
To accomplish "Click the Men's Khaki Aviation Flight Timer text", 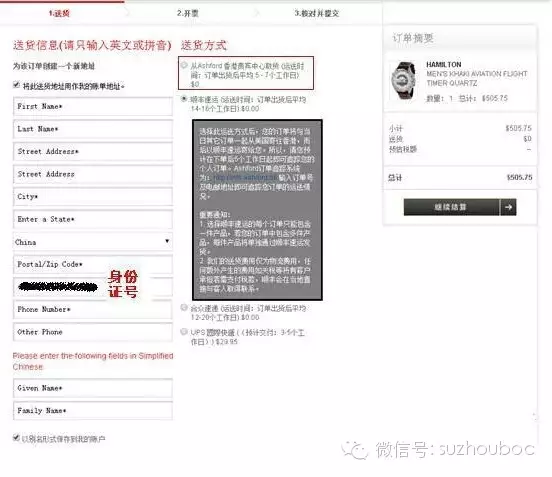I will tap(477, 78).
